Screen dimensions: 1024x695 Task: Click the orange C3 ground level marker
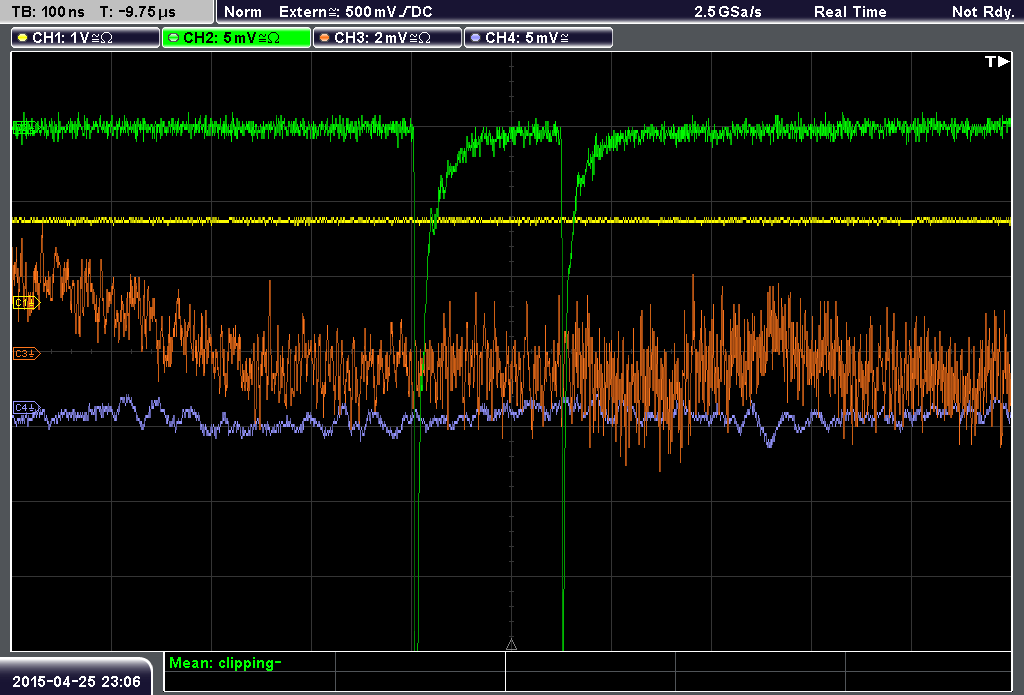point(27,353)
